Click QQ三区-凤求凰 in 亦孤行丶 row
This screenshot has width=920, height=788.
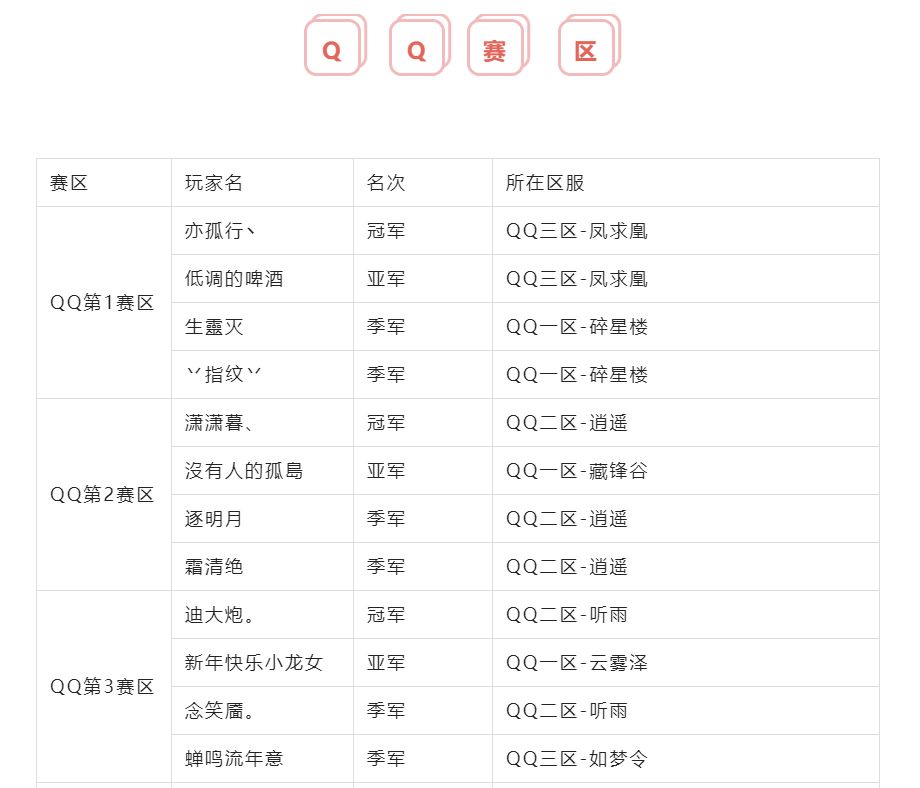pos(577,231)
